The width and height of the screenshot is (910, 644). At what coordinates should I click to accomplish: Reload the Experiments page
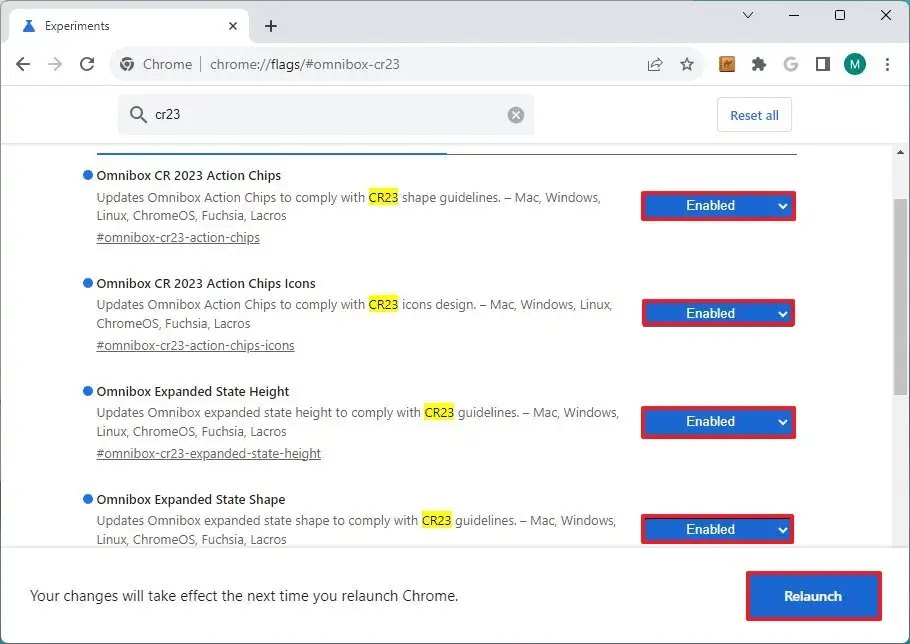coord(87,63)
